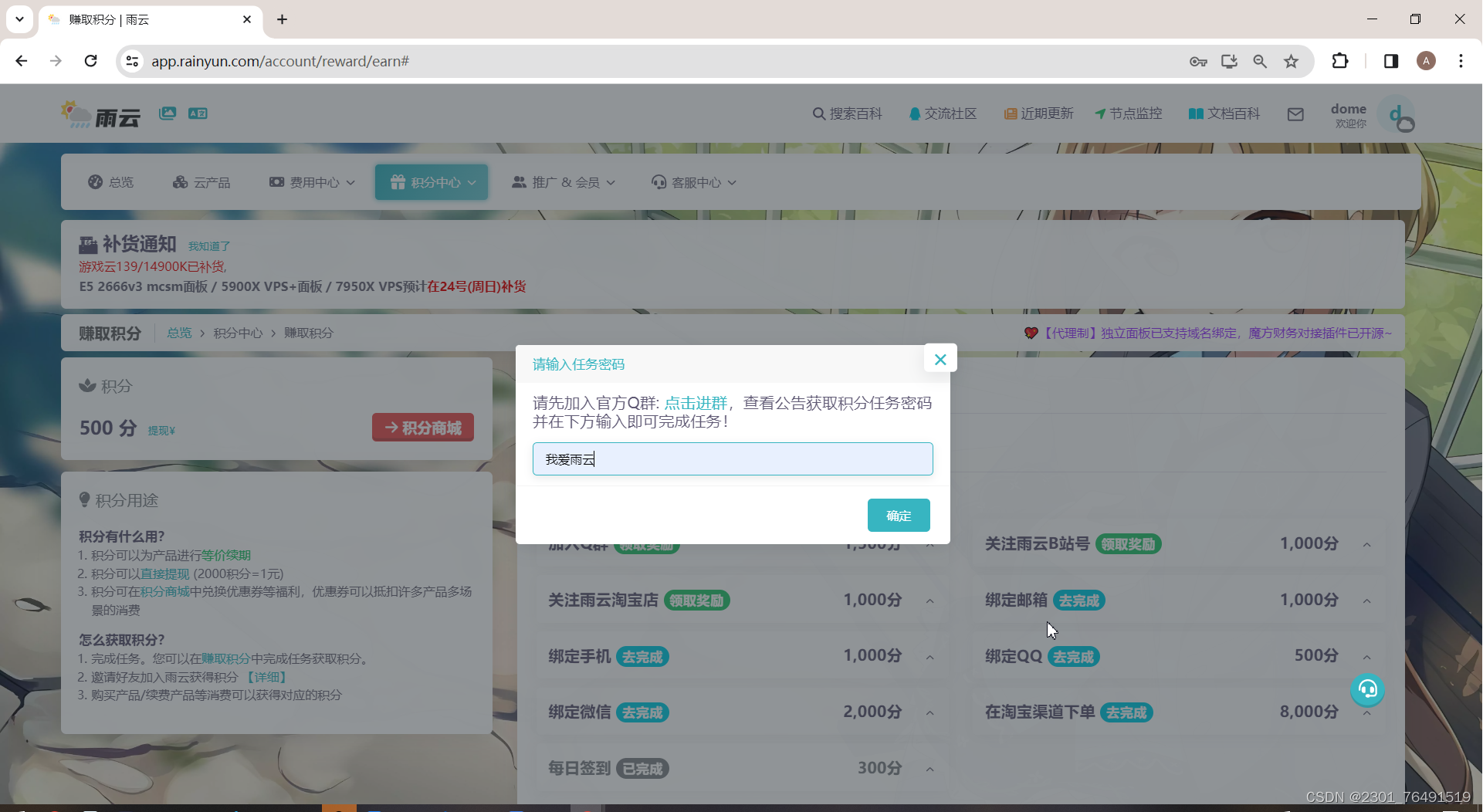
Task: Open the mail envelope icon
Action: pos(1295,114)
